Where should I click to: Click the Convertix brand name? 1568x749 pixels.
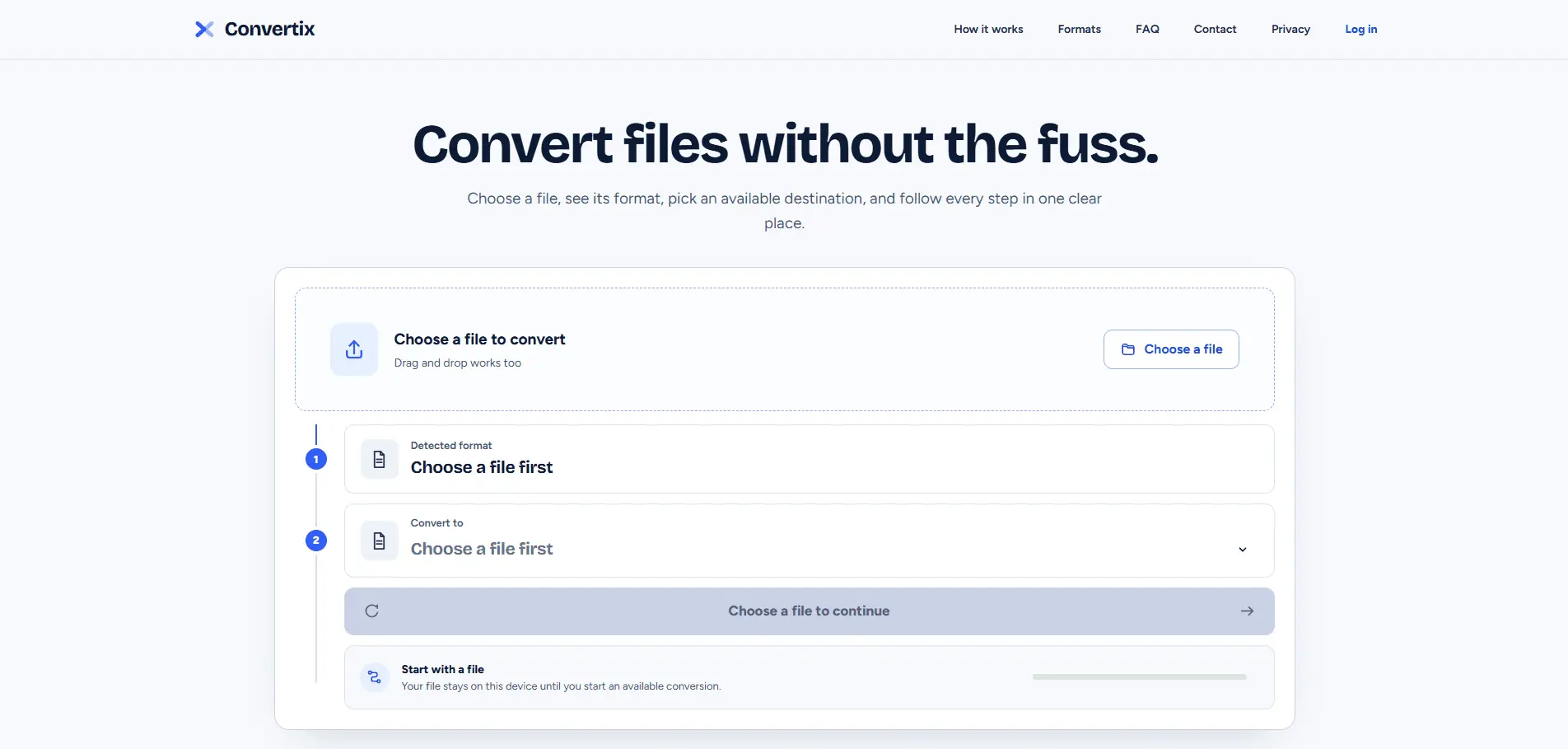pyautogui.click(x=269, y=29)
